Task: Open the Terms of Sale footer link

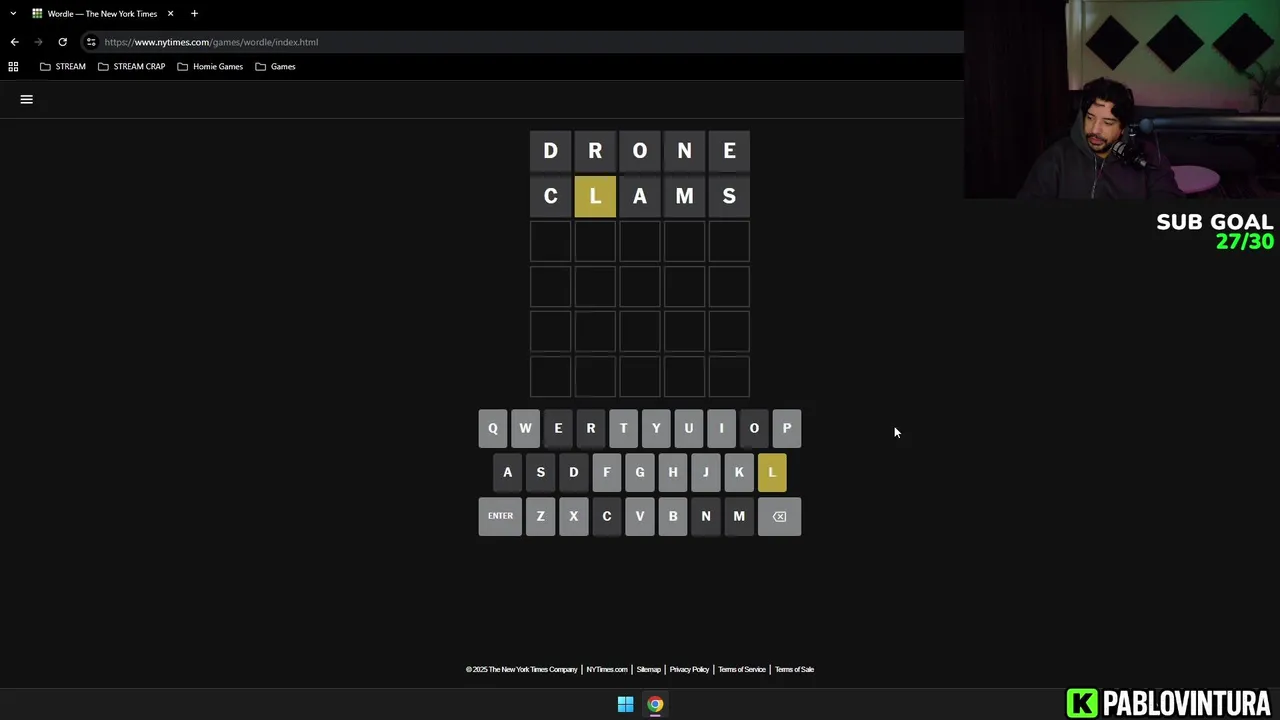Action: pos(794,669)
